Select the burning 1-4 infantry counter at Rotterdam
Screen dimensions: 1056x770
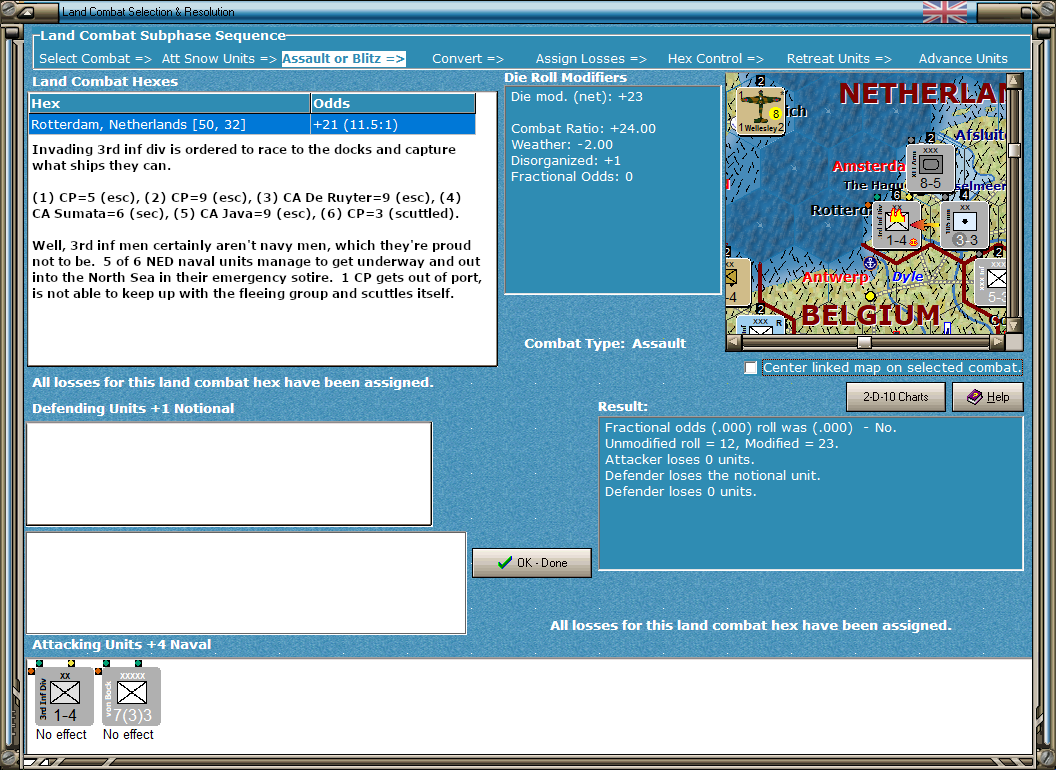coord(896,224)
